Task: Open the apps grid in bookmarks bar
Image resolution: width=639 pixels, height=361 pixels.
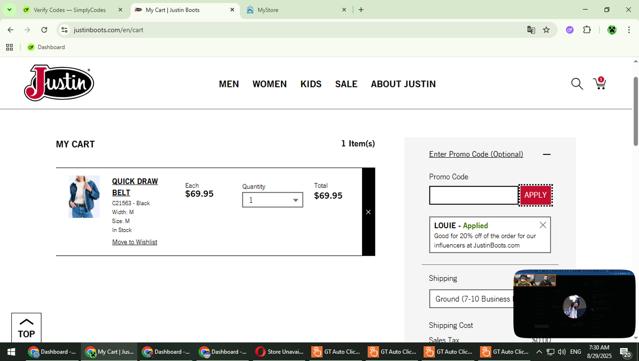Action: point(9,47)
